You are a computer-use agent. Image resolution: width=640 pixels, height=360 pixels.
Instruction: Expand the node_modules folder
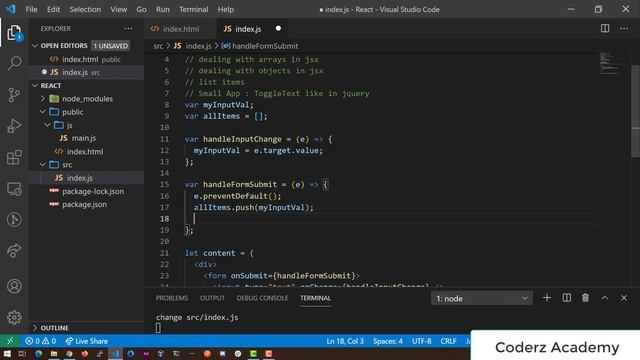coord(43,98)
